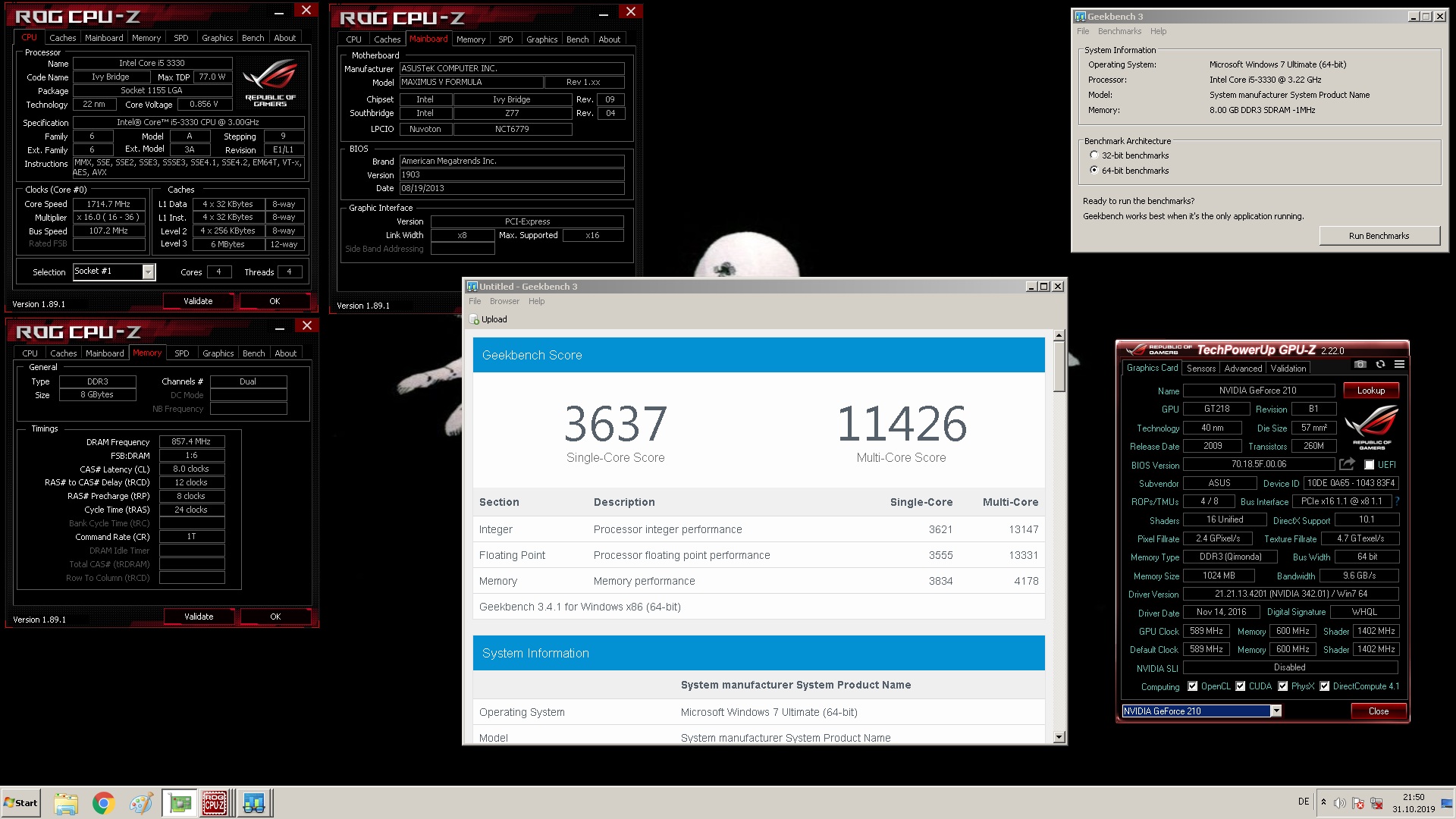
Task: Open Paint from the taskbar
Action: pos(140,803)
